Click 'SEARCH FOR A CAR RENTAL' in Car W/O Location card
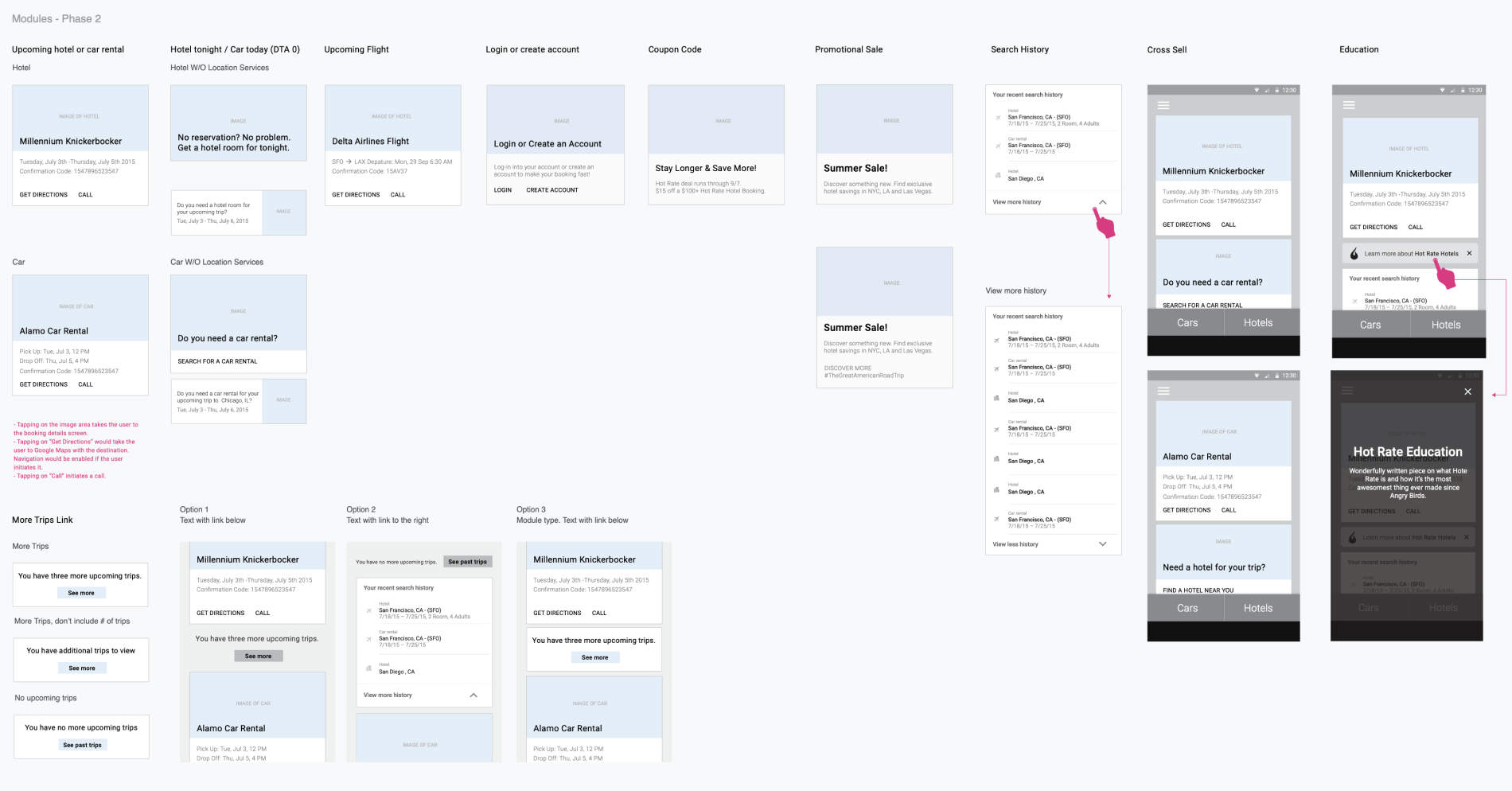Screen dimensions: 1512x791 (x=217, y=361)
